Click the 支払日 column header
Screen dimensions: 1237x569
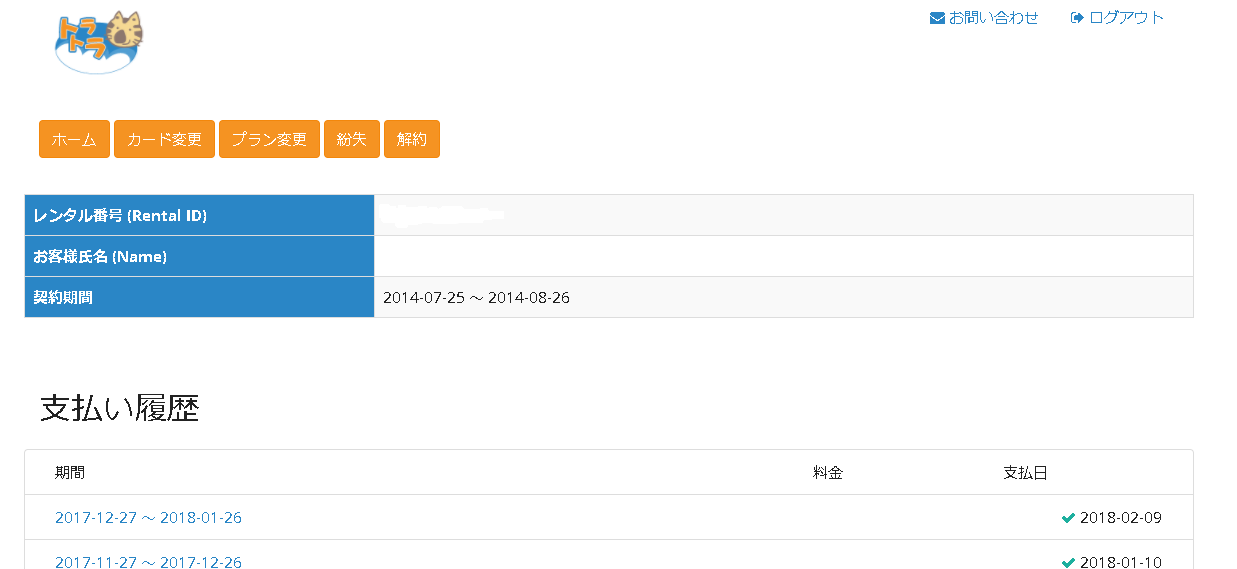[1025, 473]
